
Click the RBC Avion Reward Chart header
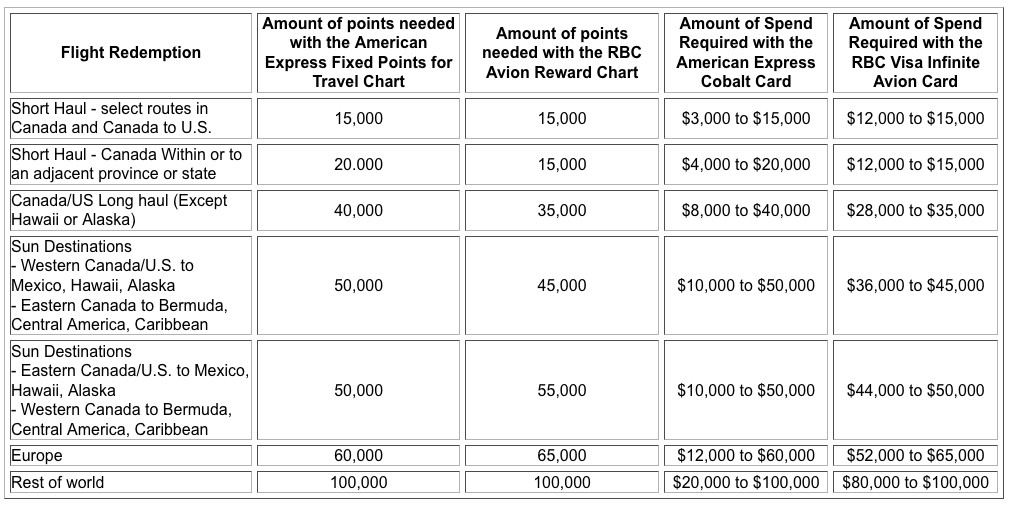coord(561,52)
